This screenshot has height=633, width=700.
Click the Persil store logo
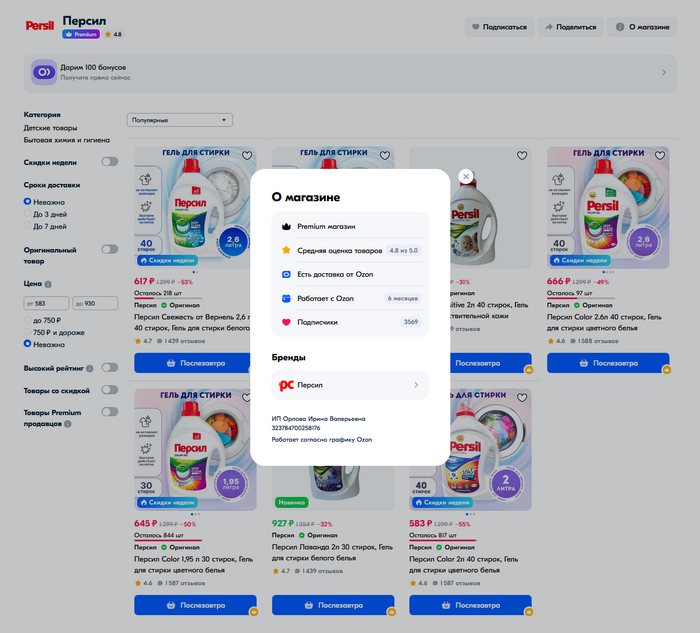[40, 26]
